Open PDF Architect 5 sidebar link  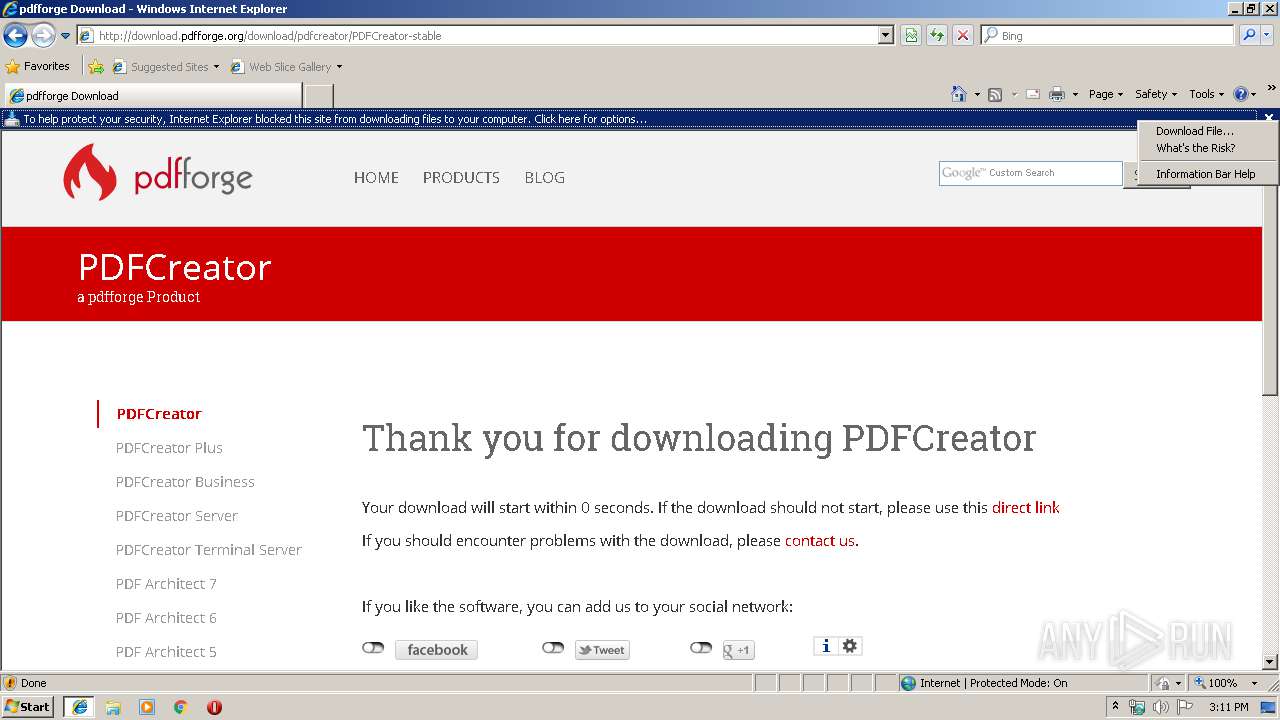(166, 652)
